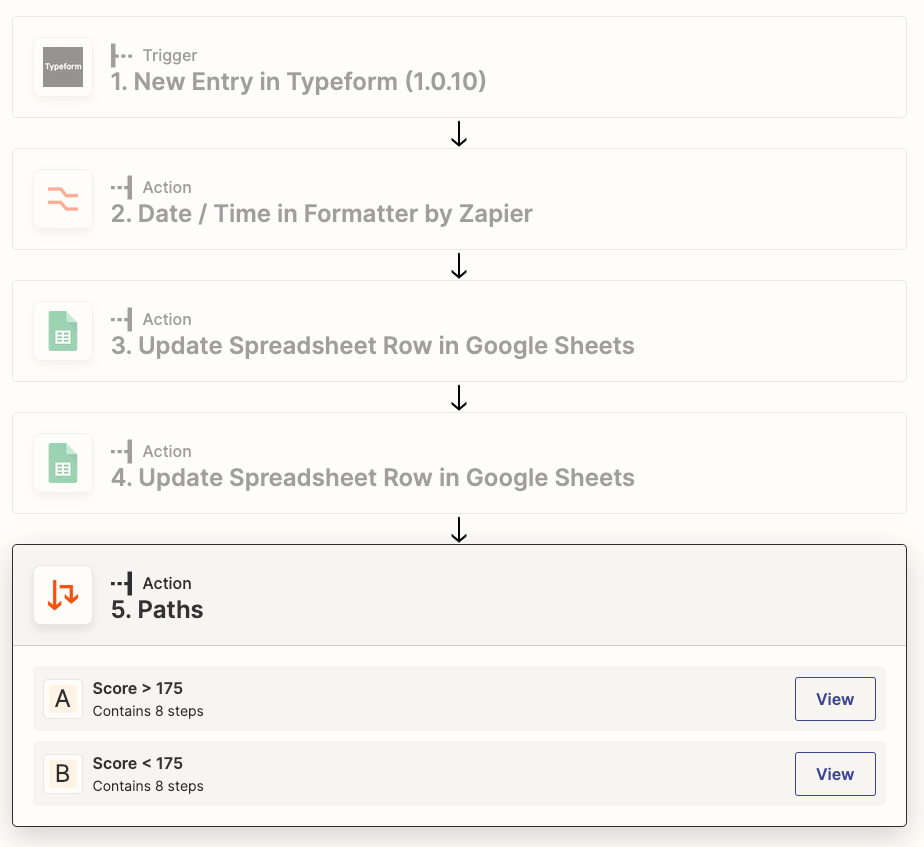Click the Score < 175 path title

tap(137, 763)
